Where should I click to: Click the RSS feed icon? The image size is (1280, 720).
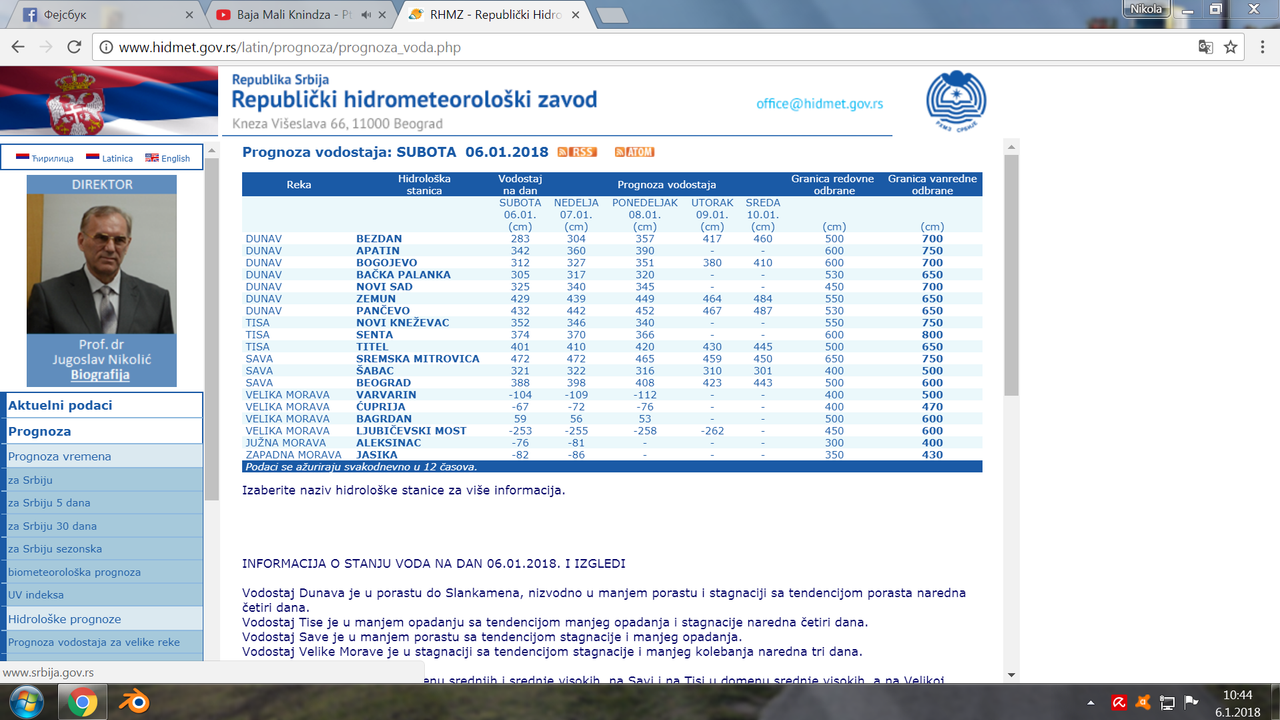click(577, 152)
